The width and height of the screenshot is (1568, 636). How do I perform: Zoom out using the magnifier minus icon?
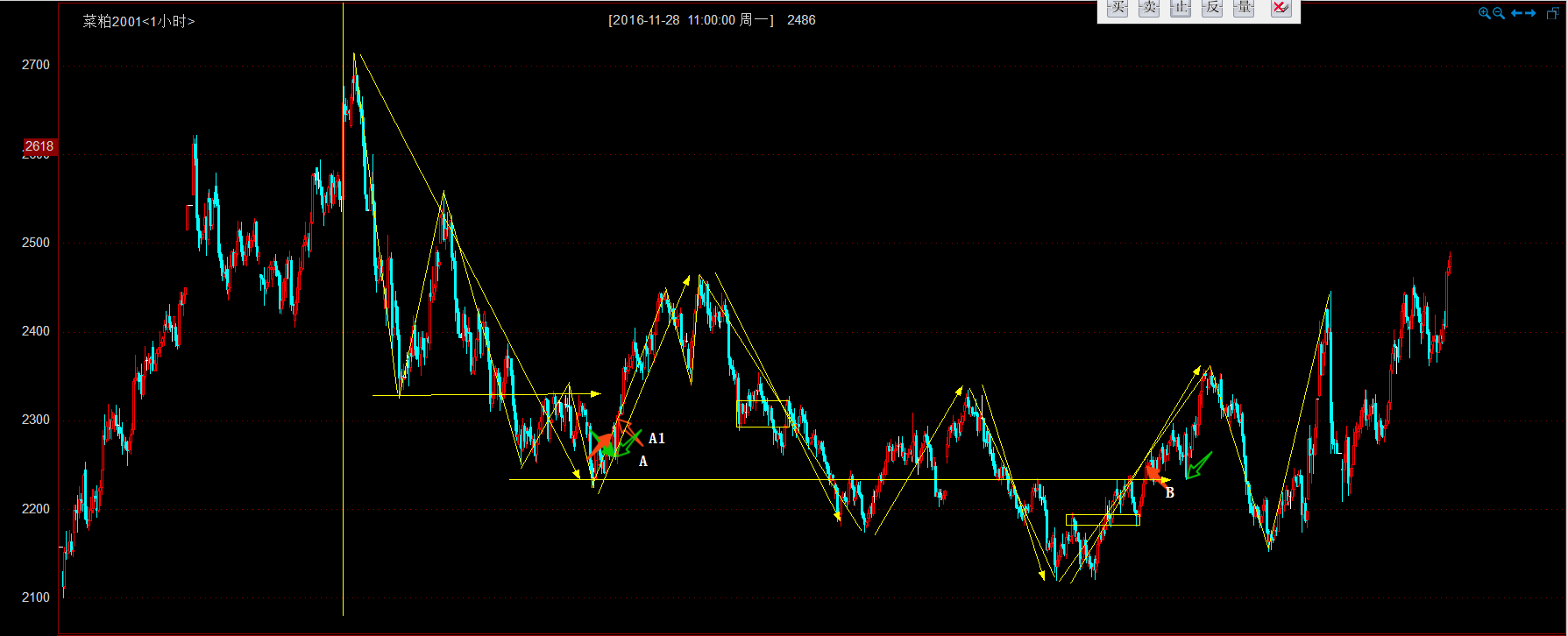click(1499, 13)
